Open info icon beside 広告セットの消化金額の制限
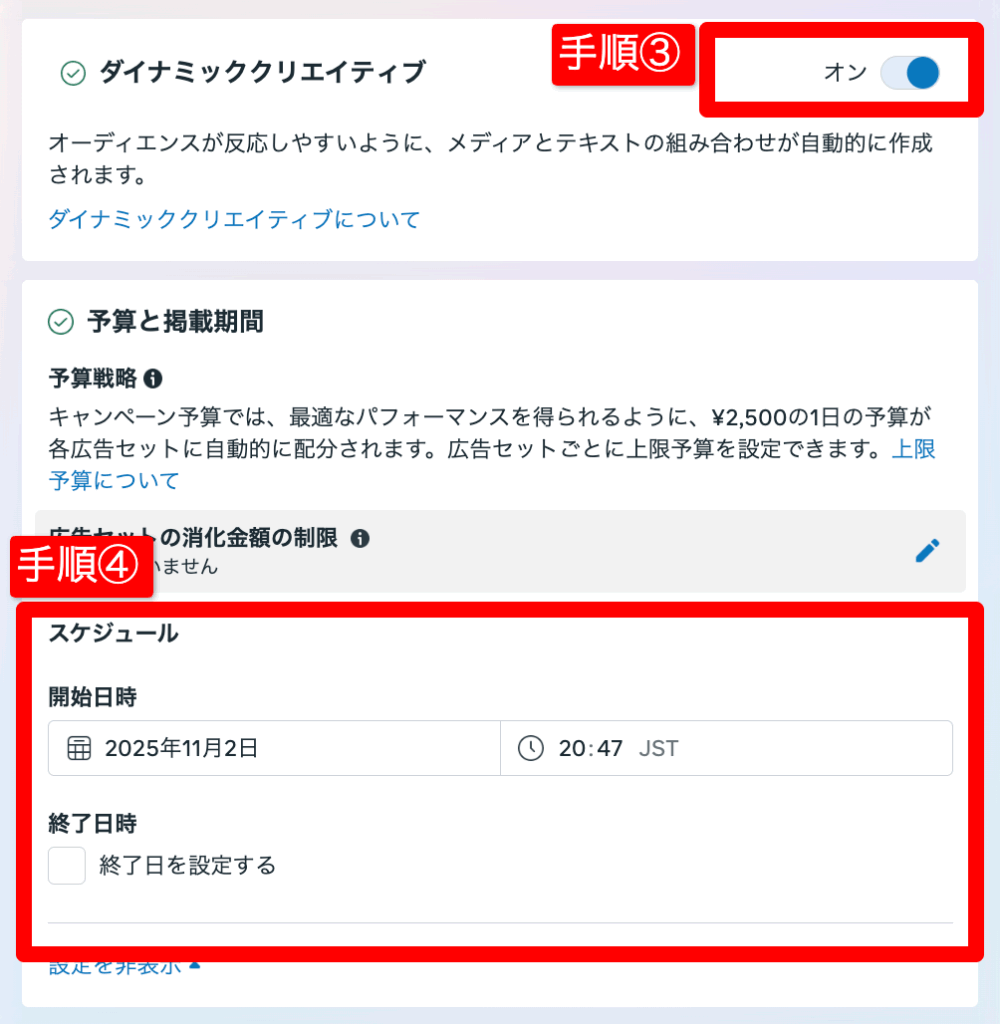This screenshot has height=1024, width=1000. [x=360, y=538]
